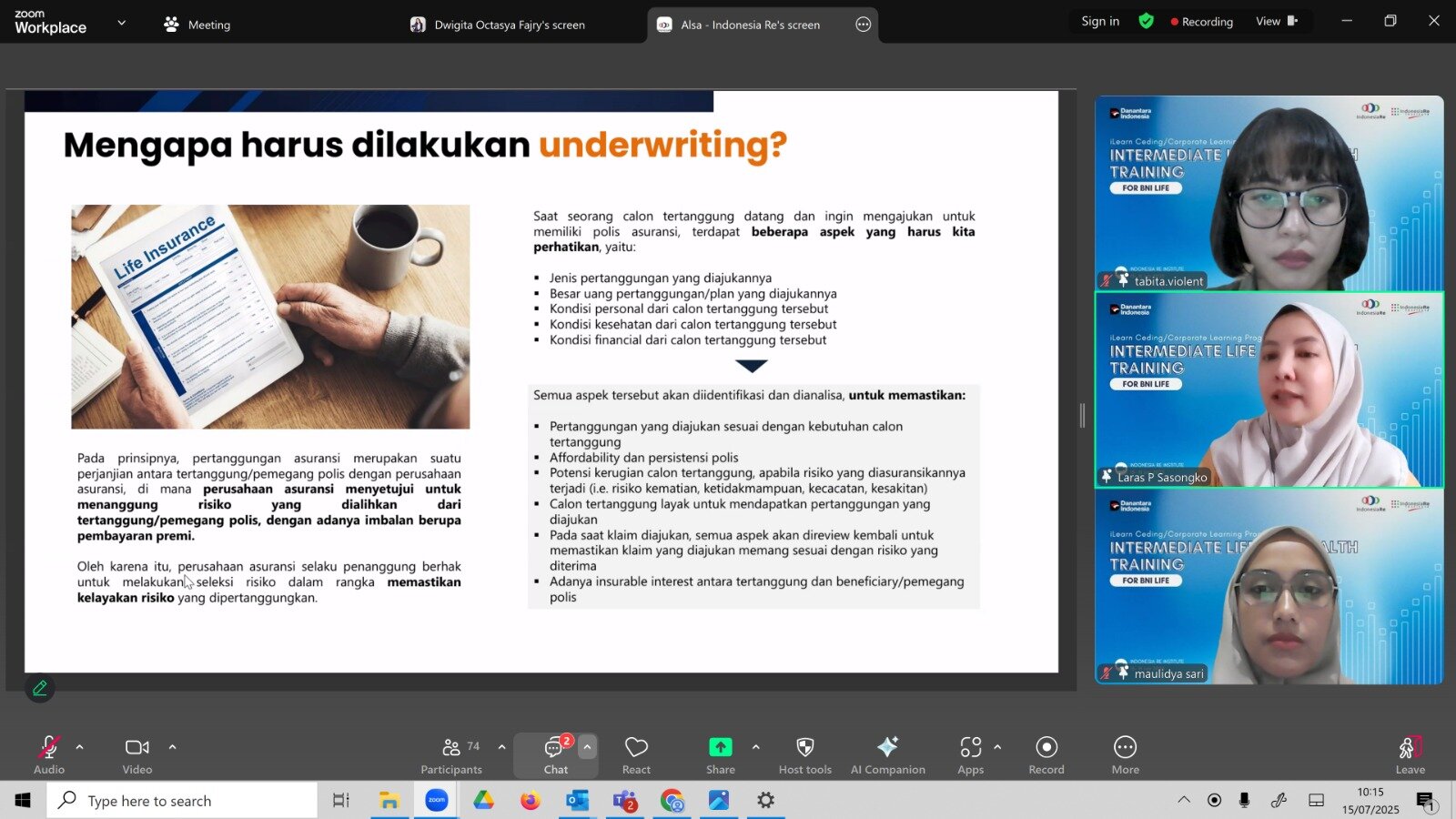Viewport: 1456px width, 819px height.
Task: Open Outlook from the taskbar
Action: coord(577,800)
